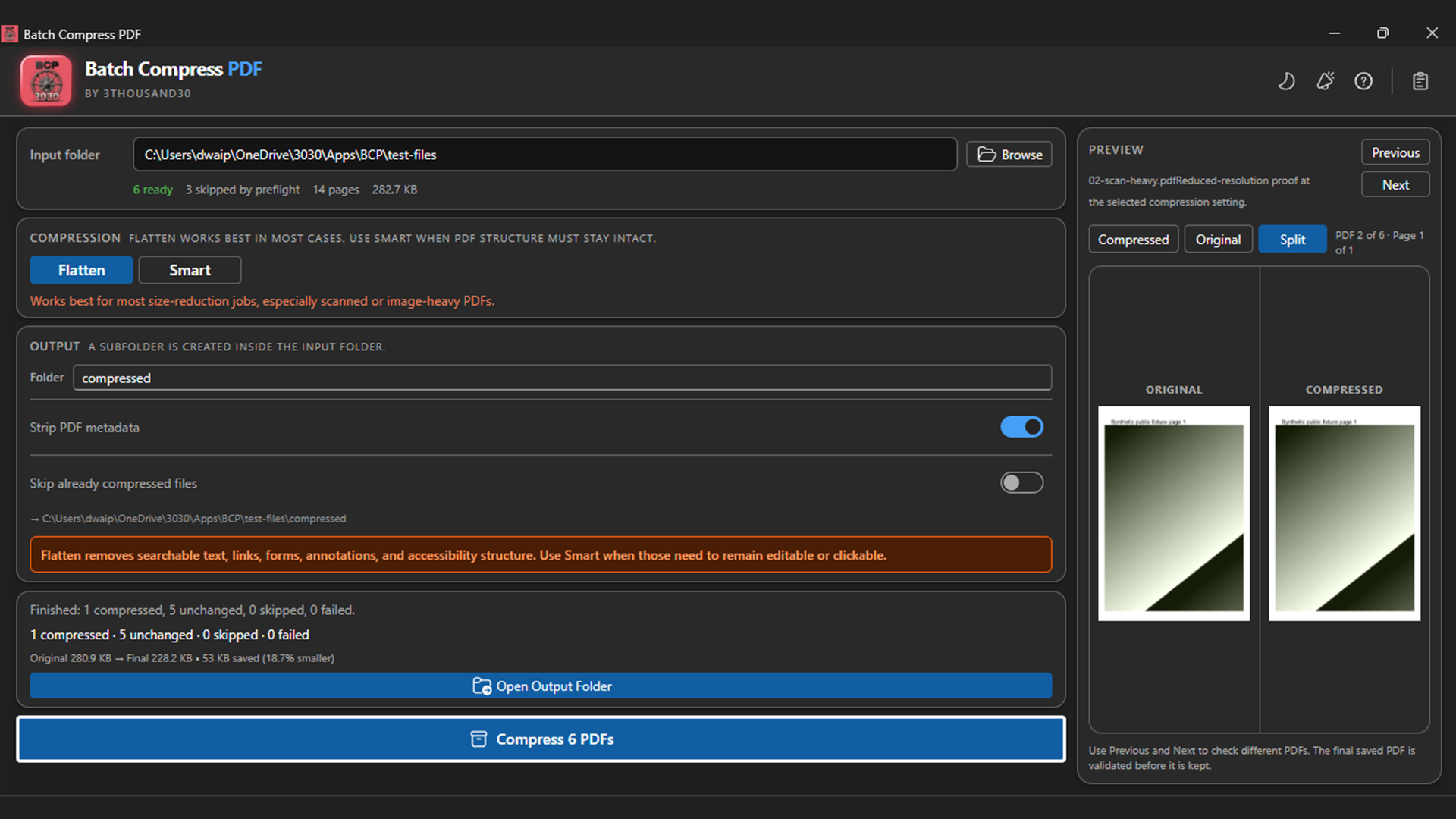Go to Previous PDF in preview
The image size is (1456, 819).
pos(1395,152)
